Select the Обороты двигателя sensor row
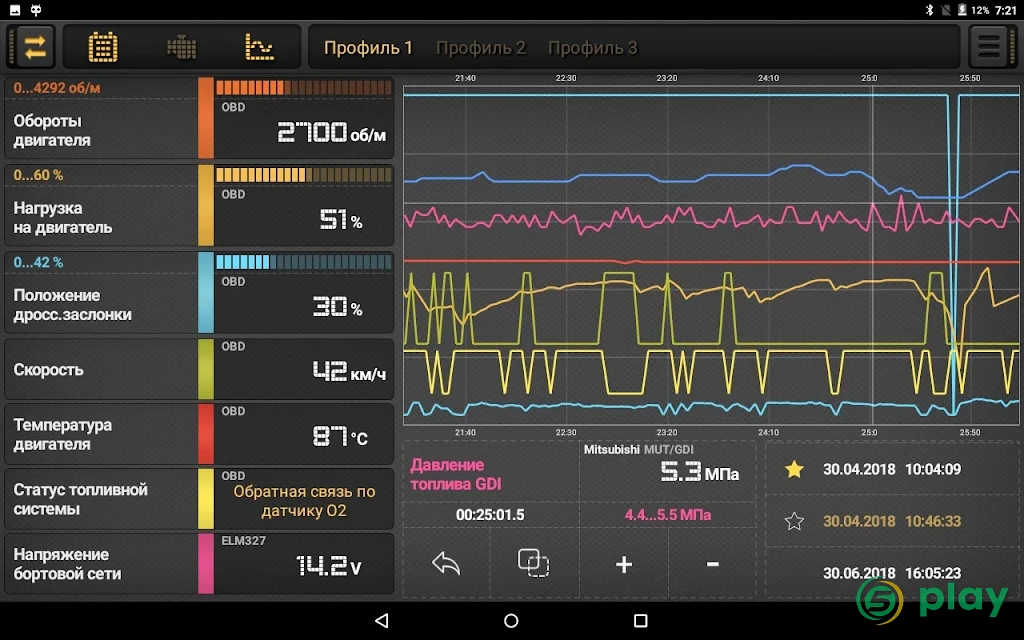 (x=199, y=118)
